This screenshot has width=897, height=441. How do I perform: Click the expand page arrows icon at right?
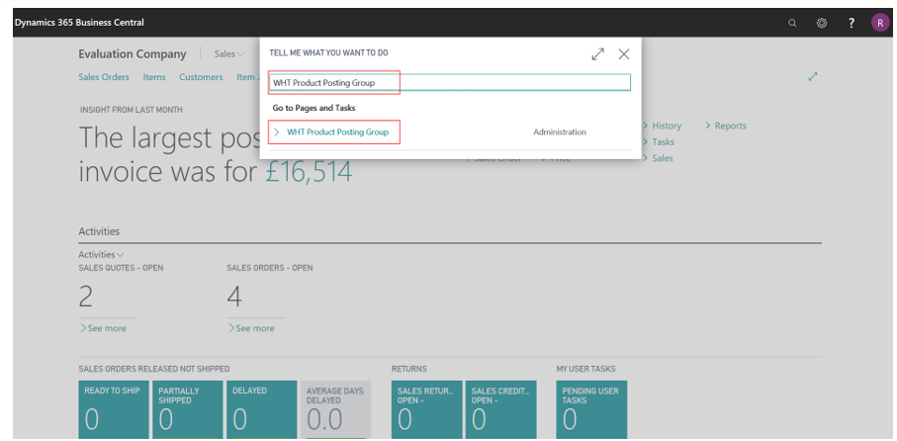pos(813,76)
